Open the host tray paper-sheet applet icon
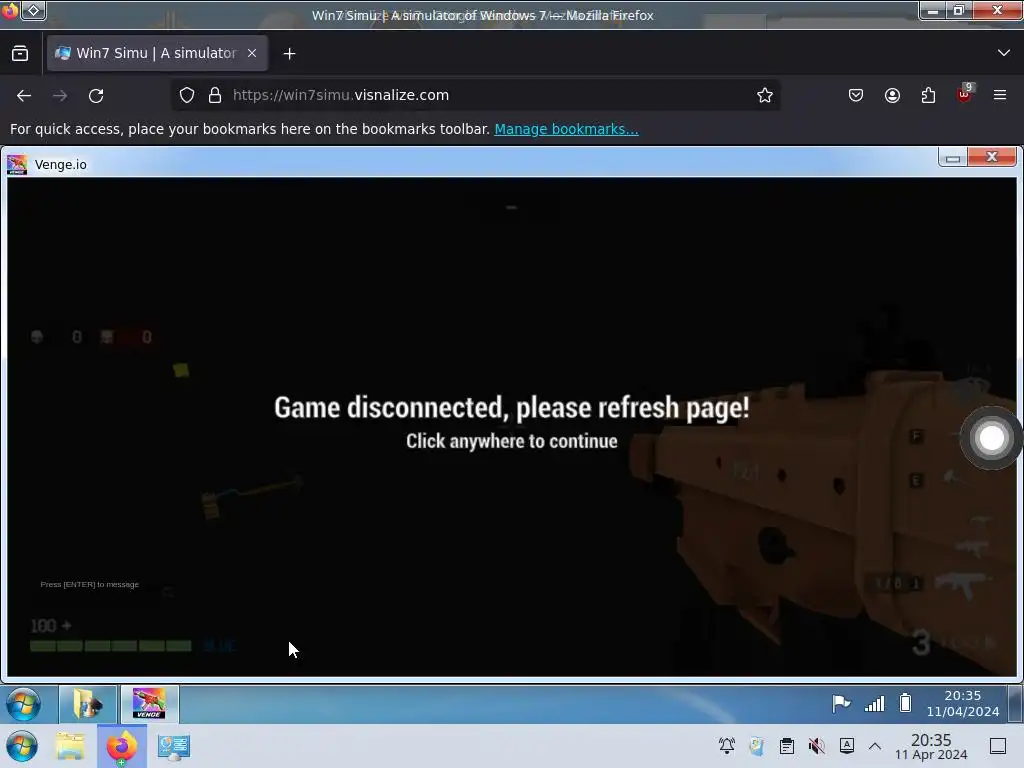1024x768 pixels. (x=757, y=746)
